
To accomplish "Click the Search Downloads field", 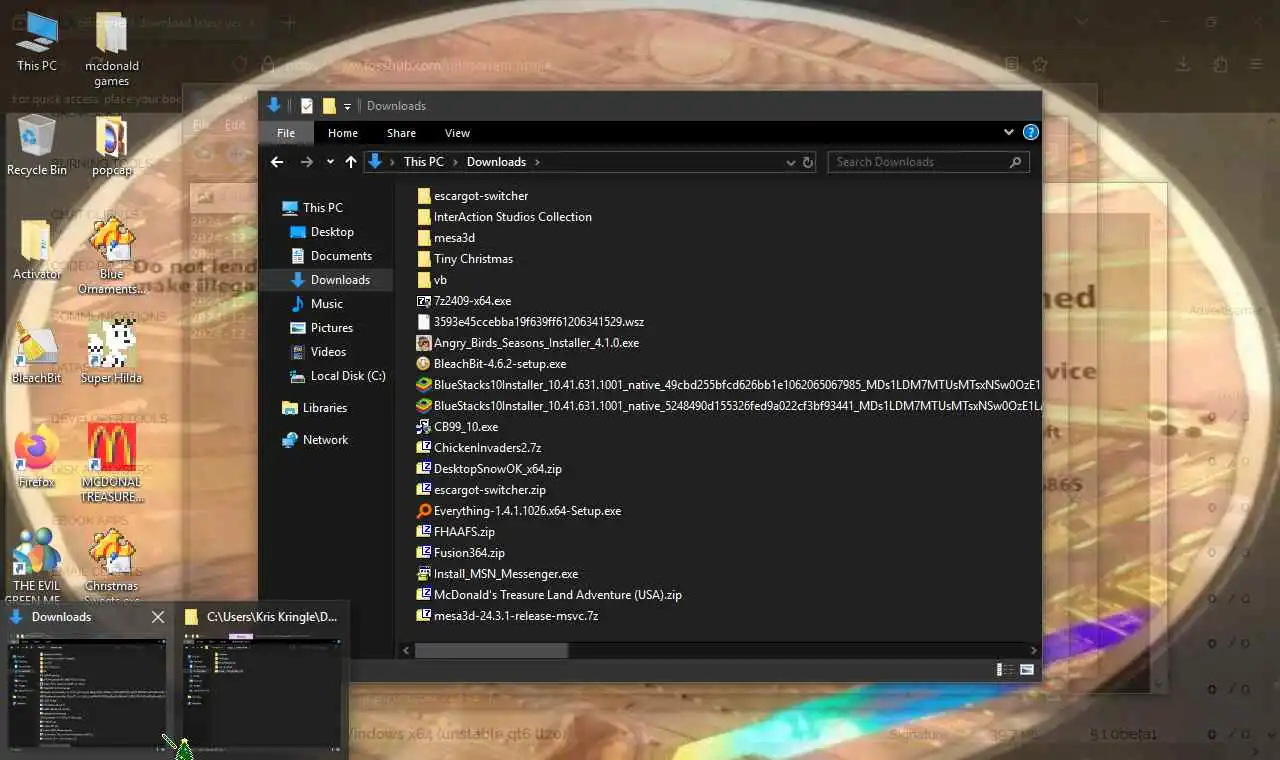I will (928, 162).
